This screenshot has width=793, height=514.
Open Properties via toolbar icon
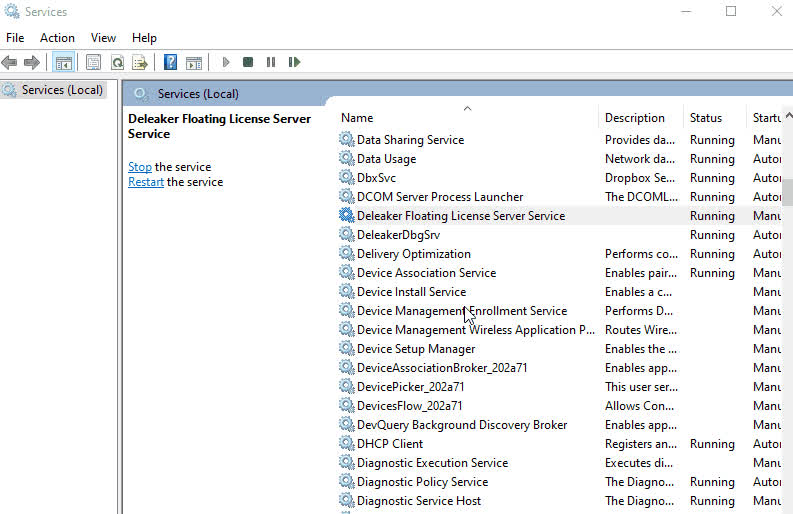click(93, 62)
